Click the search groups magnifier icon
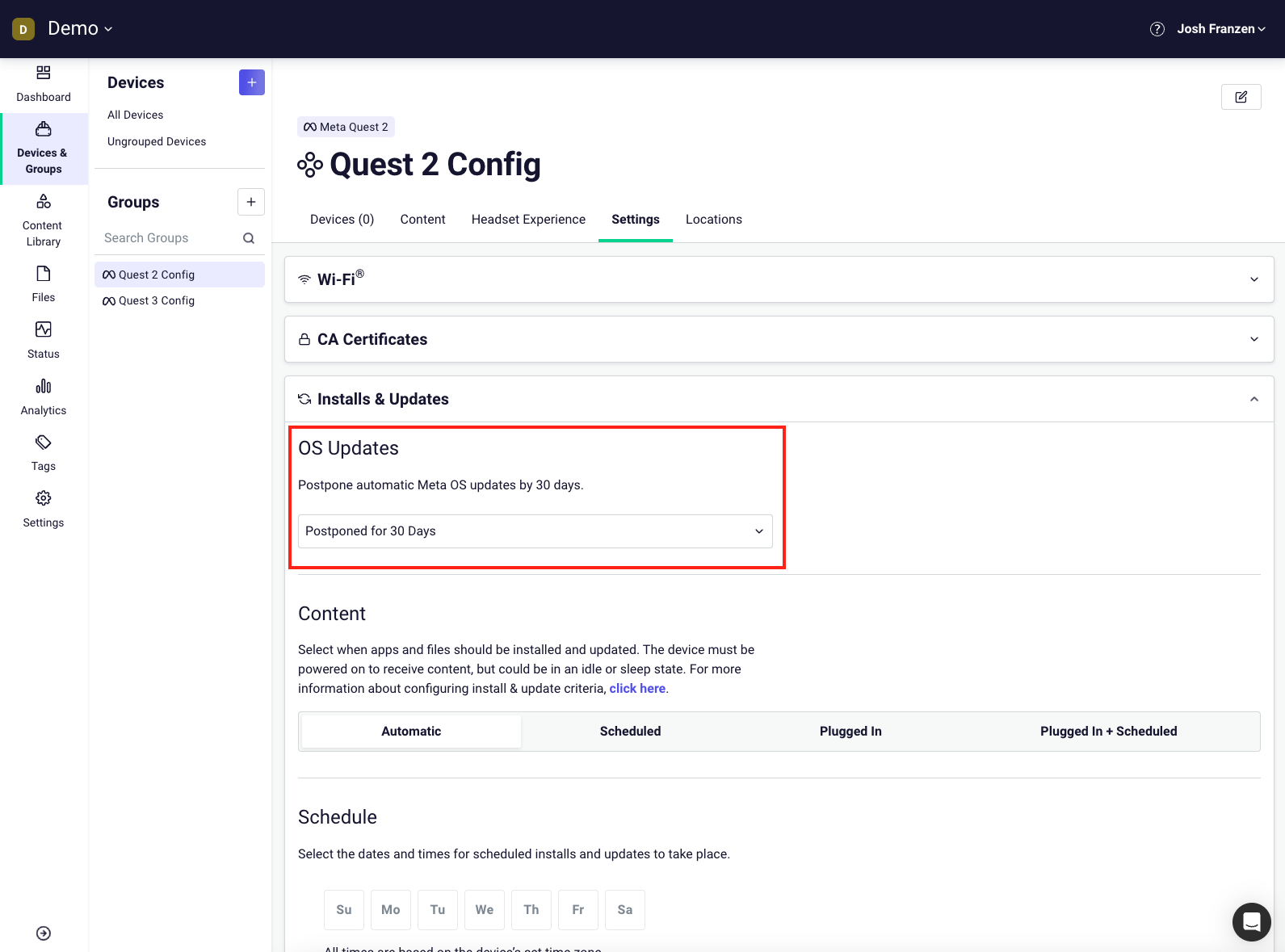This screenshot has height=952, width=1285. [x=249, y=238]
